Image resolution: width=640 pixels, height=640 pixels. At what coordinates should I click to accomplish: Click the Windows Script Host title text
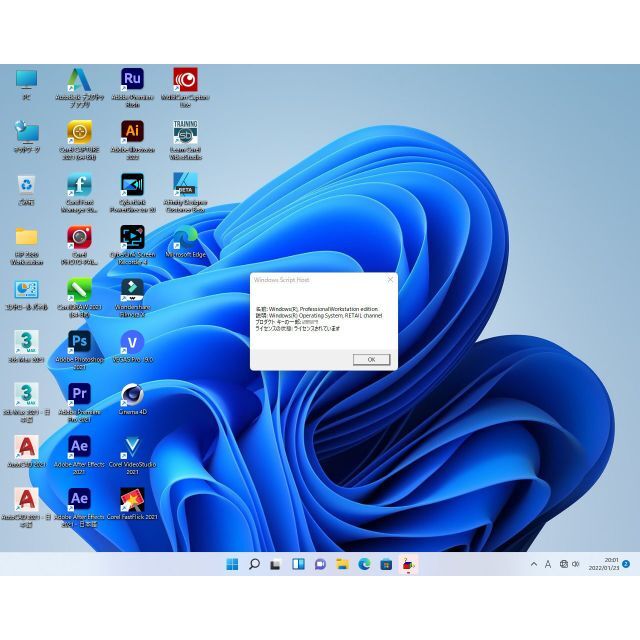click(x=282, y=280)
